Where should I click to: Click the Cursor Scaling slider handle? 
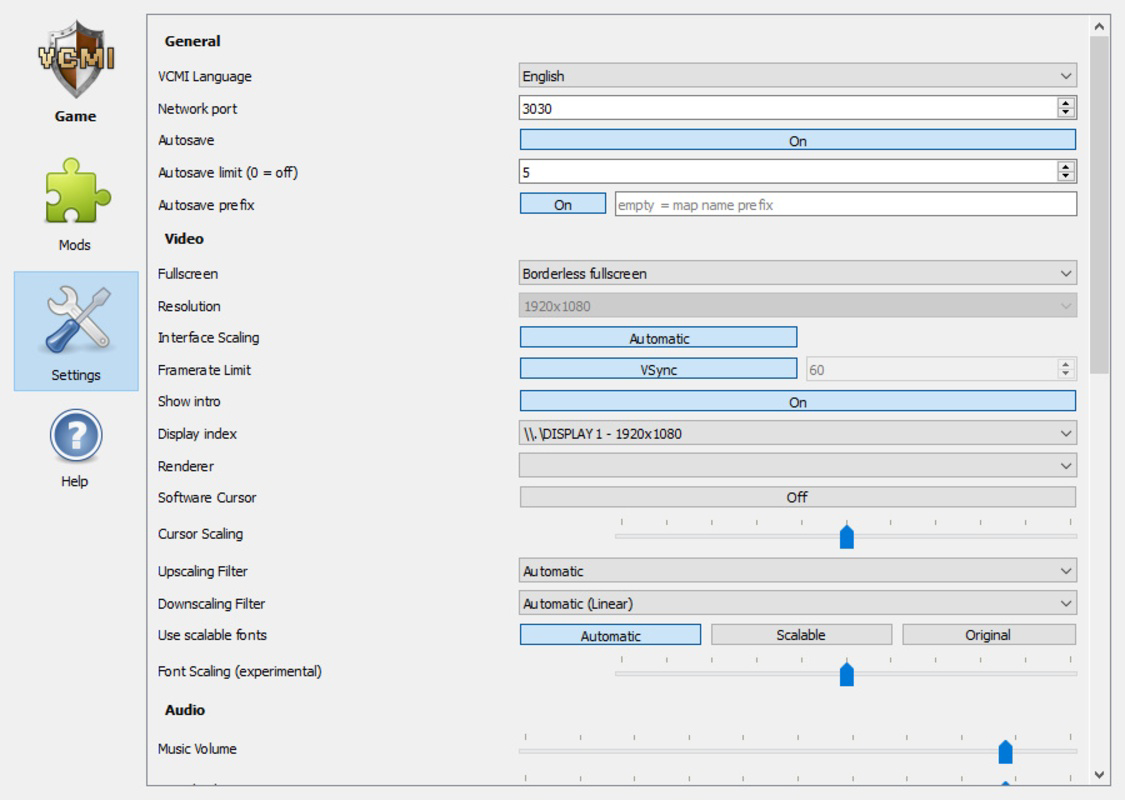click(847, 537)
